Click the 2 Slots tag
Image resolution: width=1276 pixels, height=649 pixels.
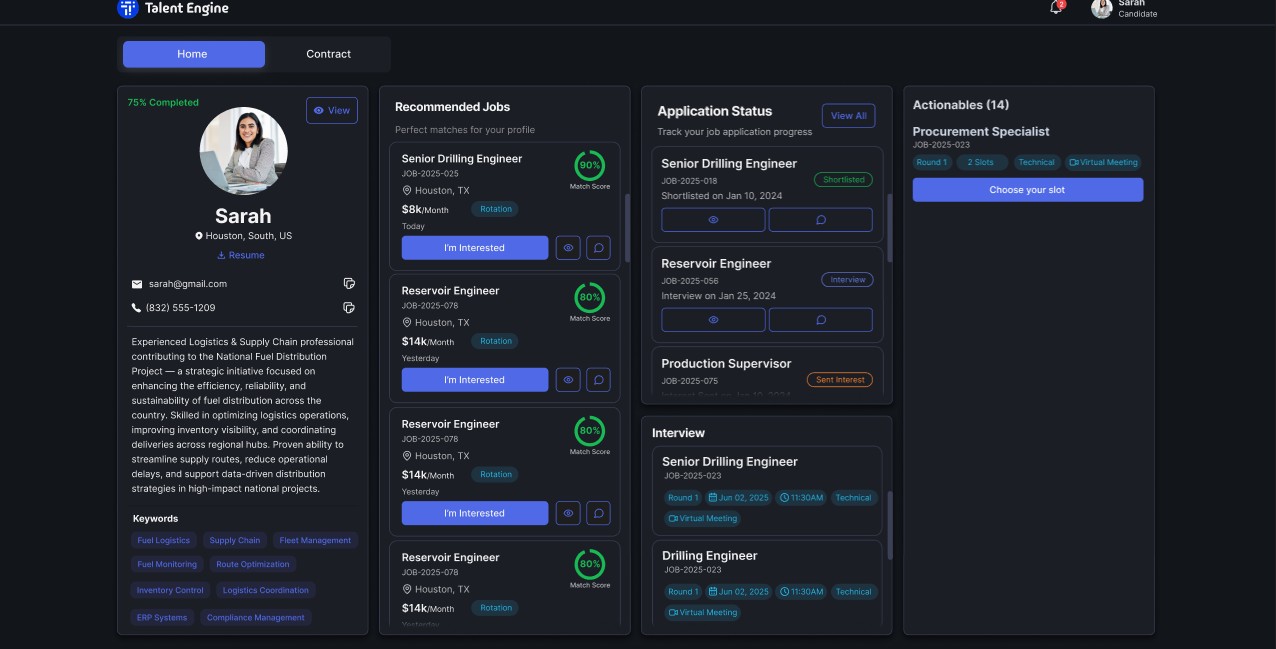click(981, 162)
